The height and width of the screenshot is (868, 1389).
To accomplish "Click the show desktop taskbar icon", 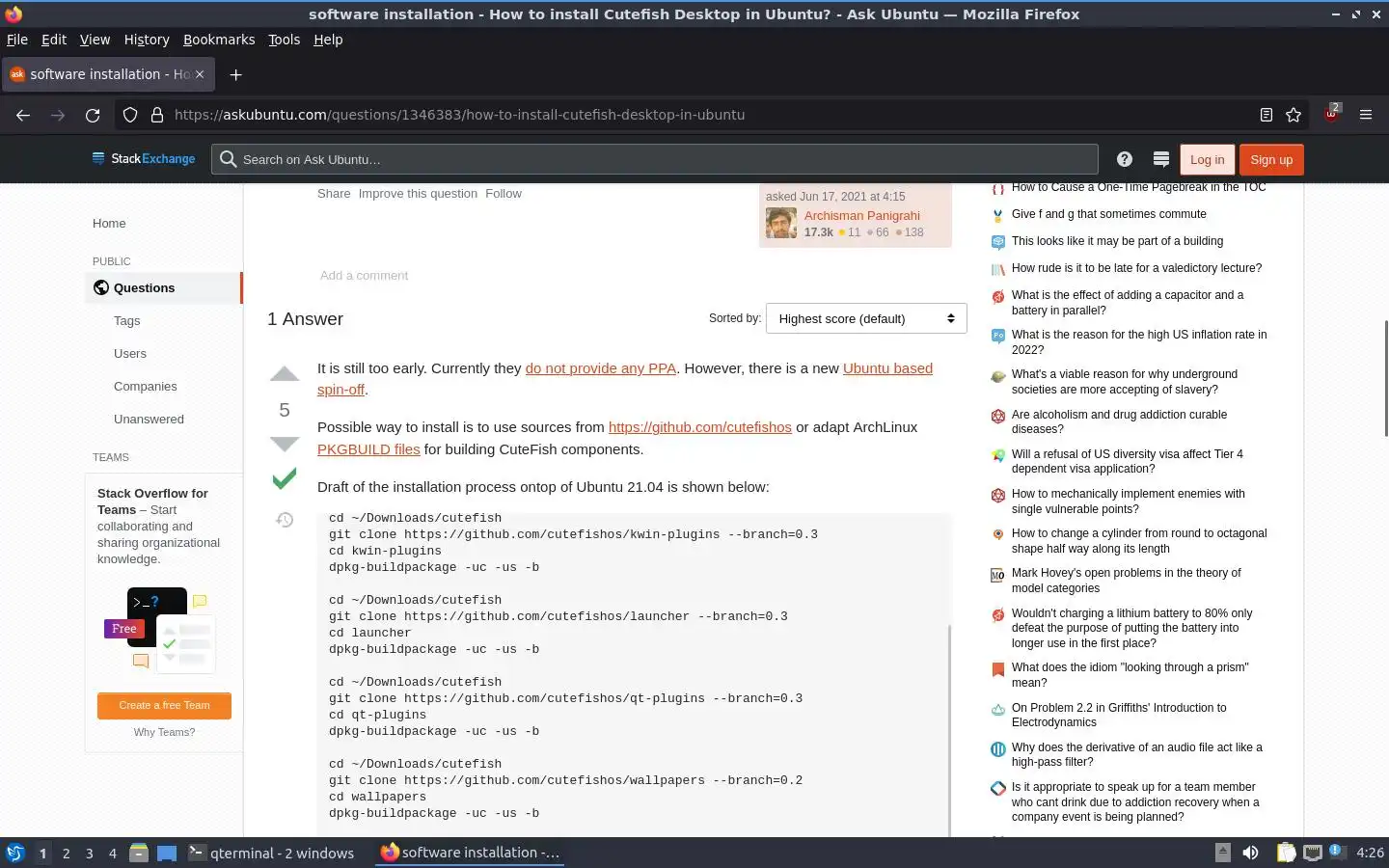I will point(167,853).
